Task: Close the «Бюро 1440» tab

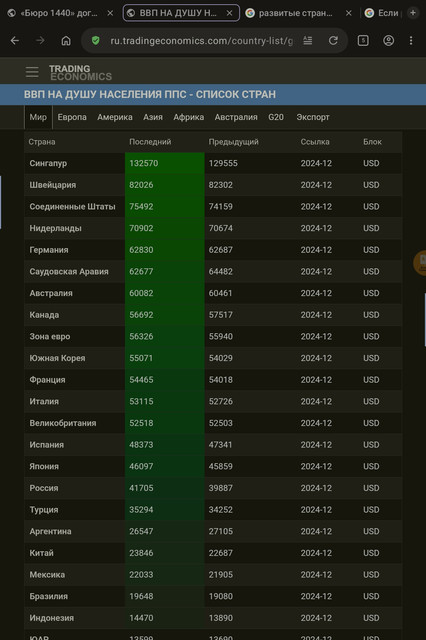Action: point(110,13)
